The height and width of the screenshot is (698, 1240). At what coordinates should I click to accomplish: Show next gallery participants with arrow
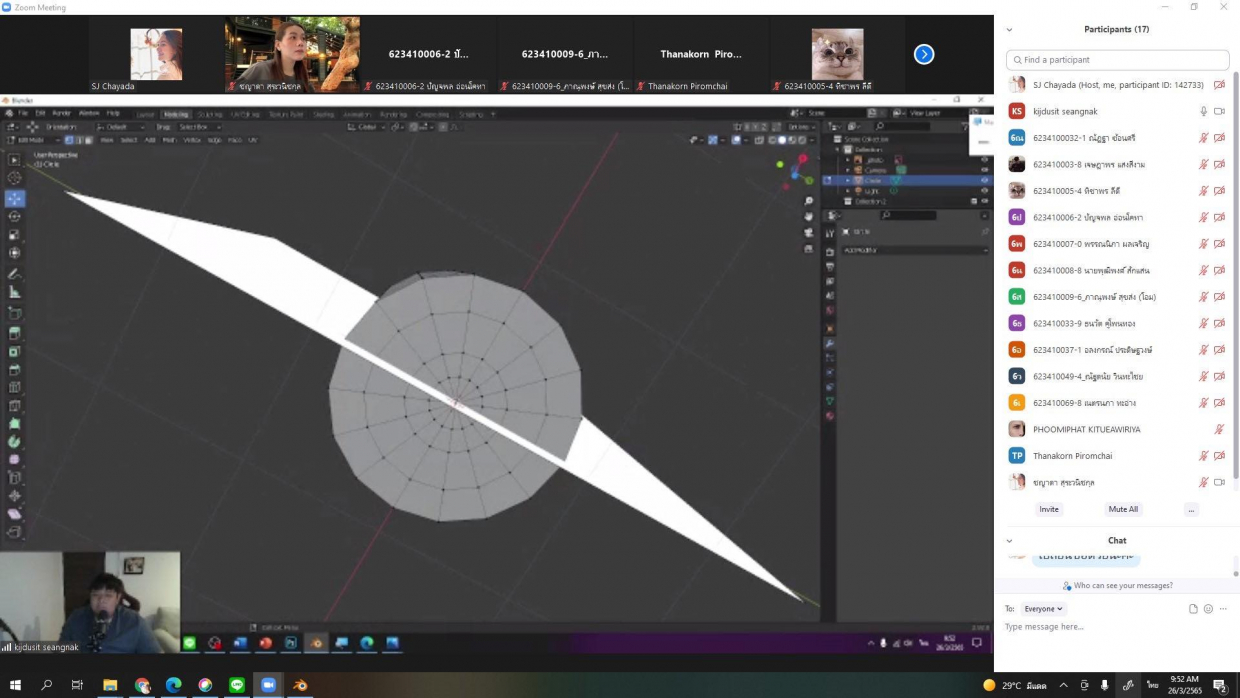click(924, 55)
